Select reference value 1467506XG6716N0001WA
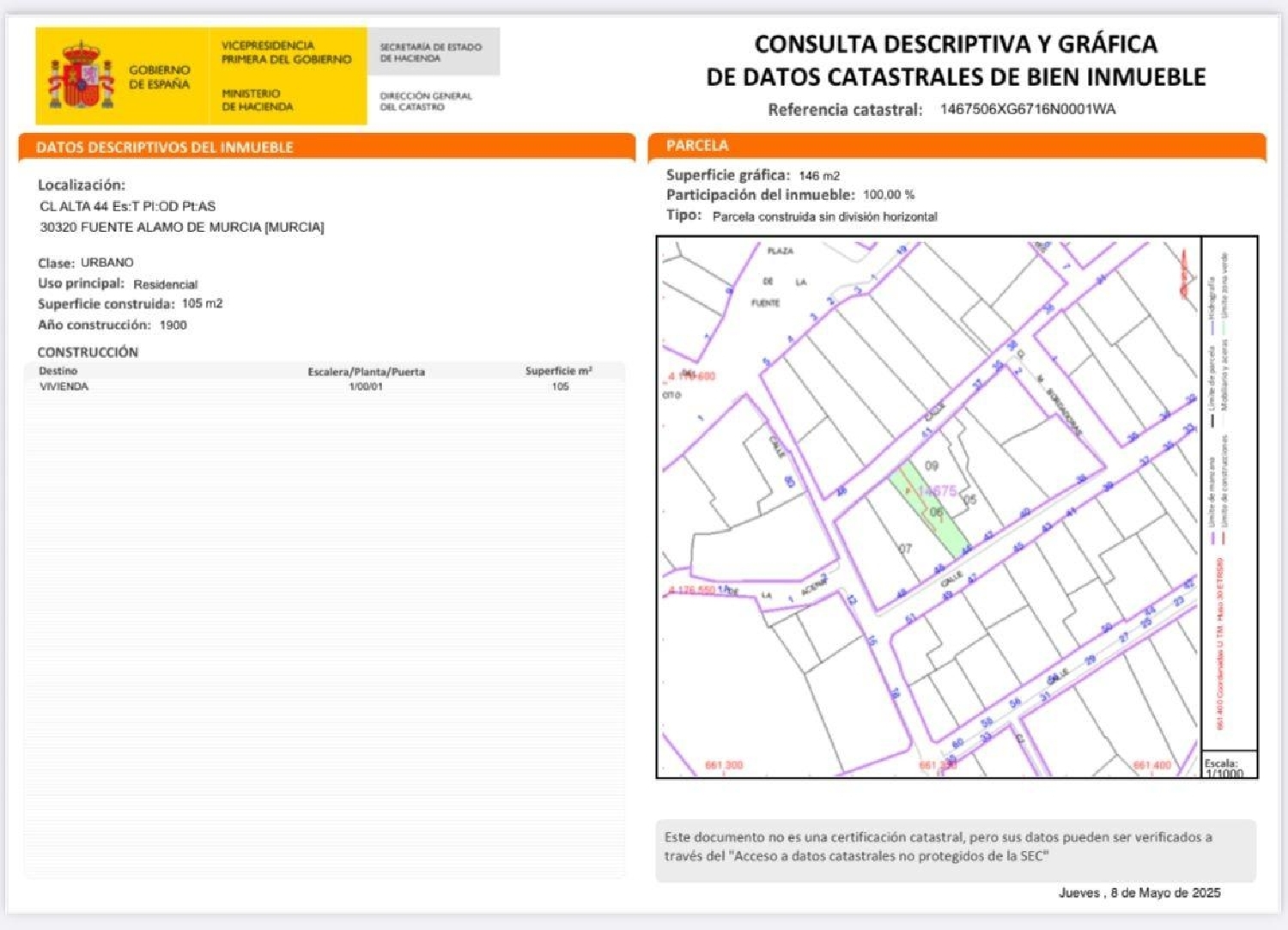The width and height of the screenshot is (1288, 930). click(1028, 109)
